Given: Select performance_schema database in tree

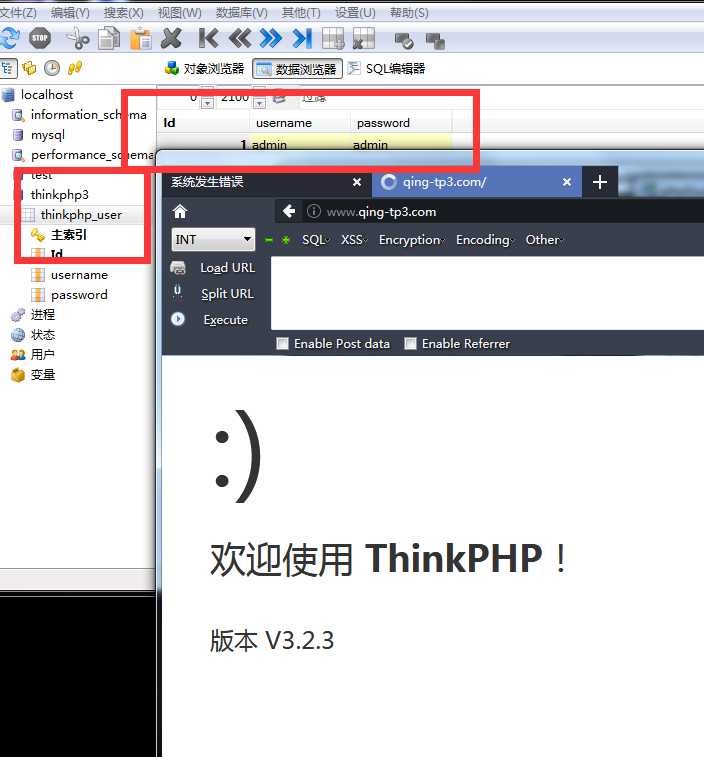Looking at the screenshot, I should 92,155.
